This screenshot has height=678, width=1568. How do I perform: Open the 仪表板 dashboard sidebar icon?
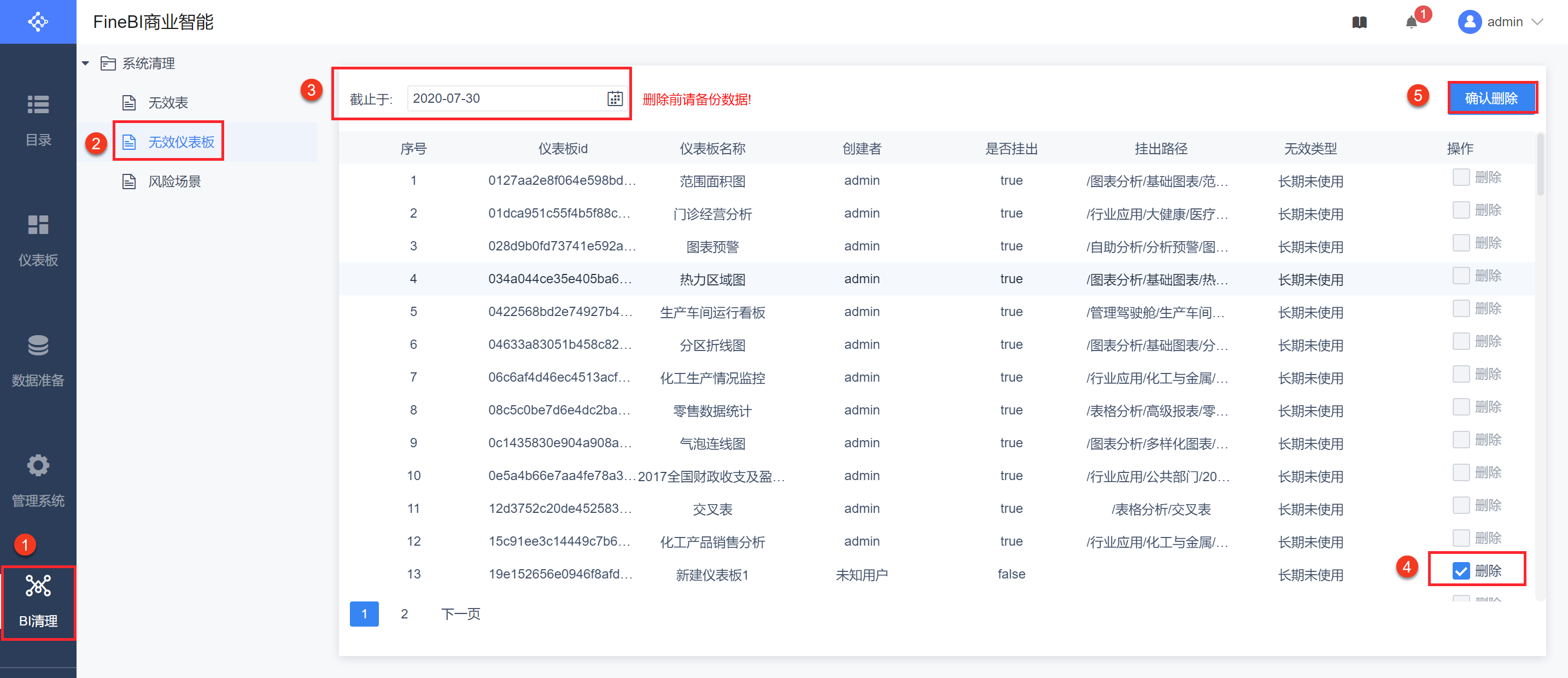[x=38, y=225]
